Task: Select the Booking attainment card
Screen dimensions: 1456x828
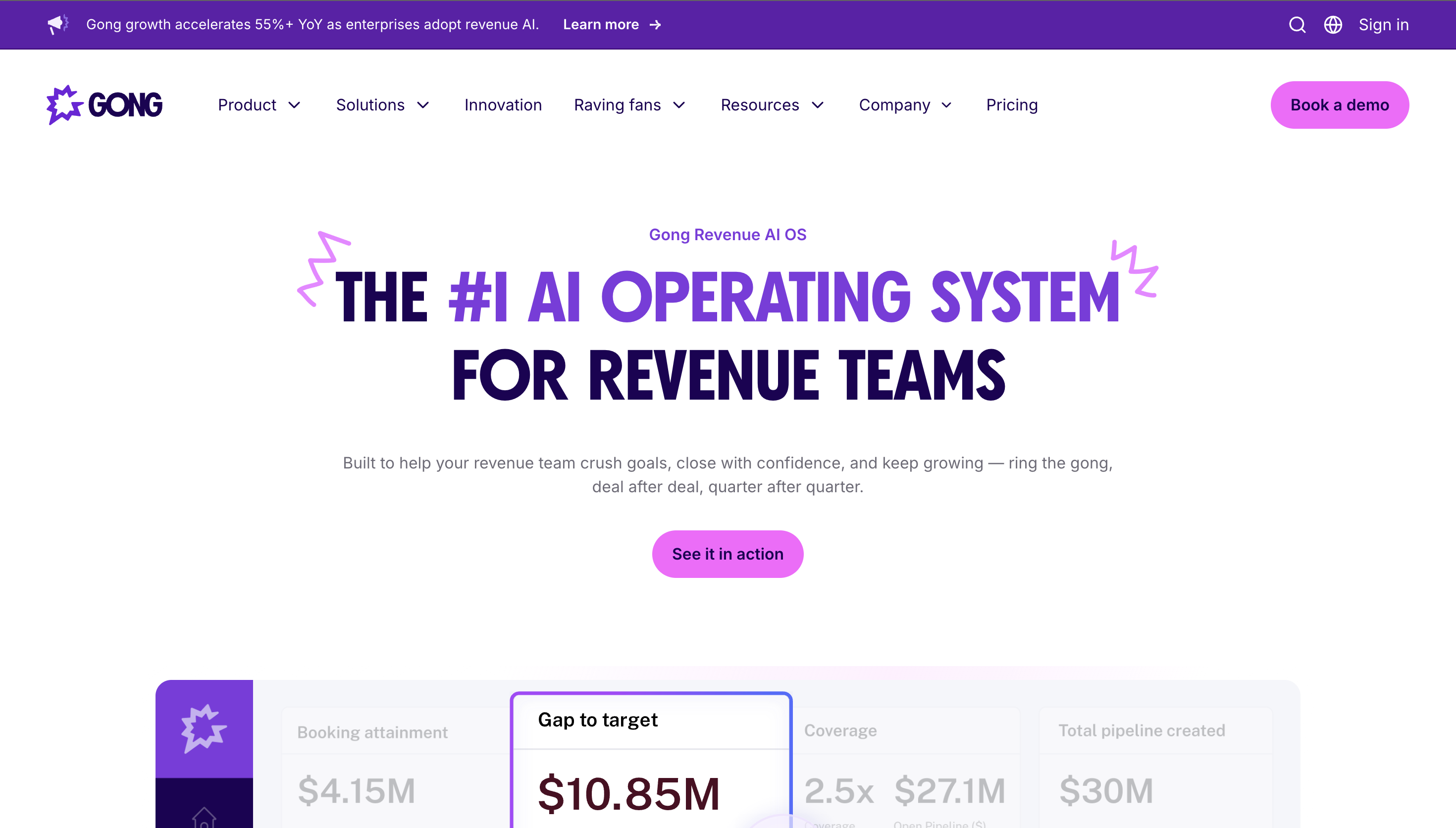Action: pyautogui.click(x=396, y=768)
